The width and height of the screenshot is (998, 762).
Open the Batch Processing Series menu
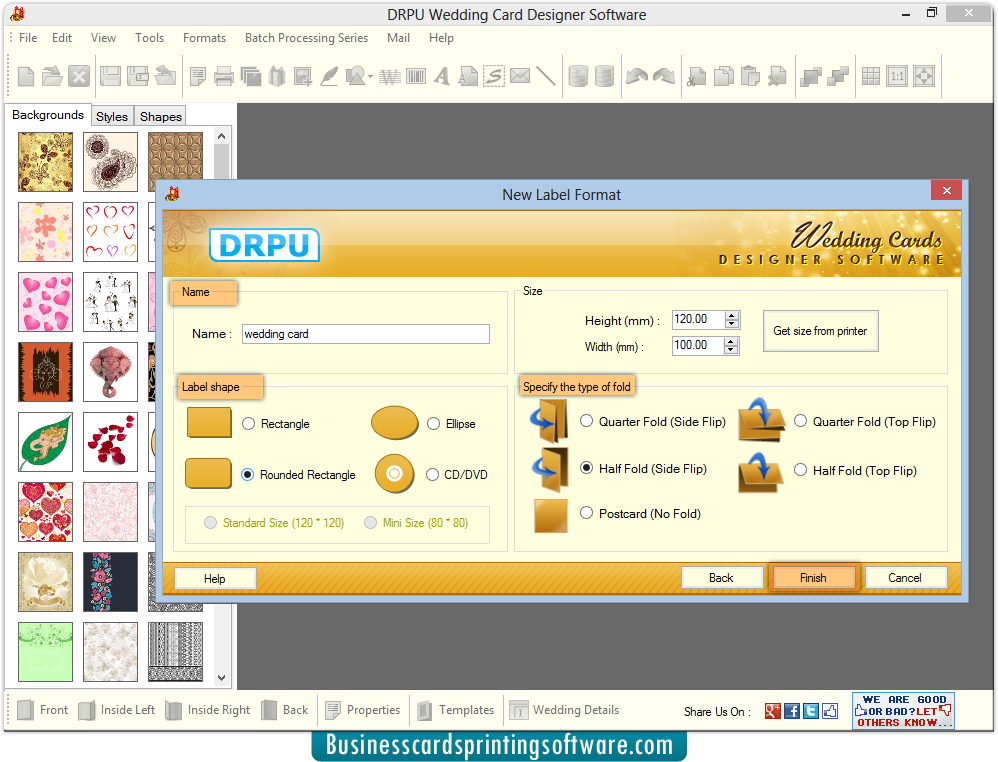(306, 38)
